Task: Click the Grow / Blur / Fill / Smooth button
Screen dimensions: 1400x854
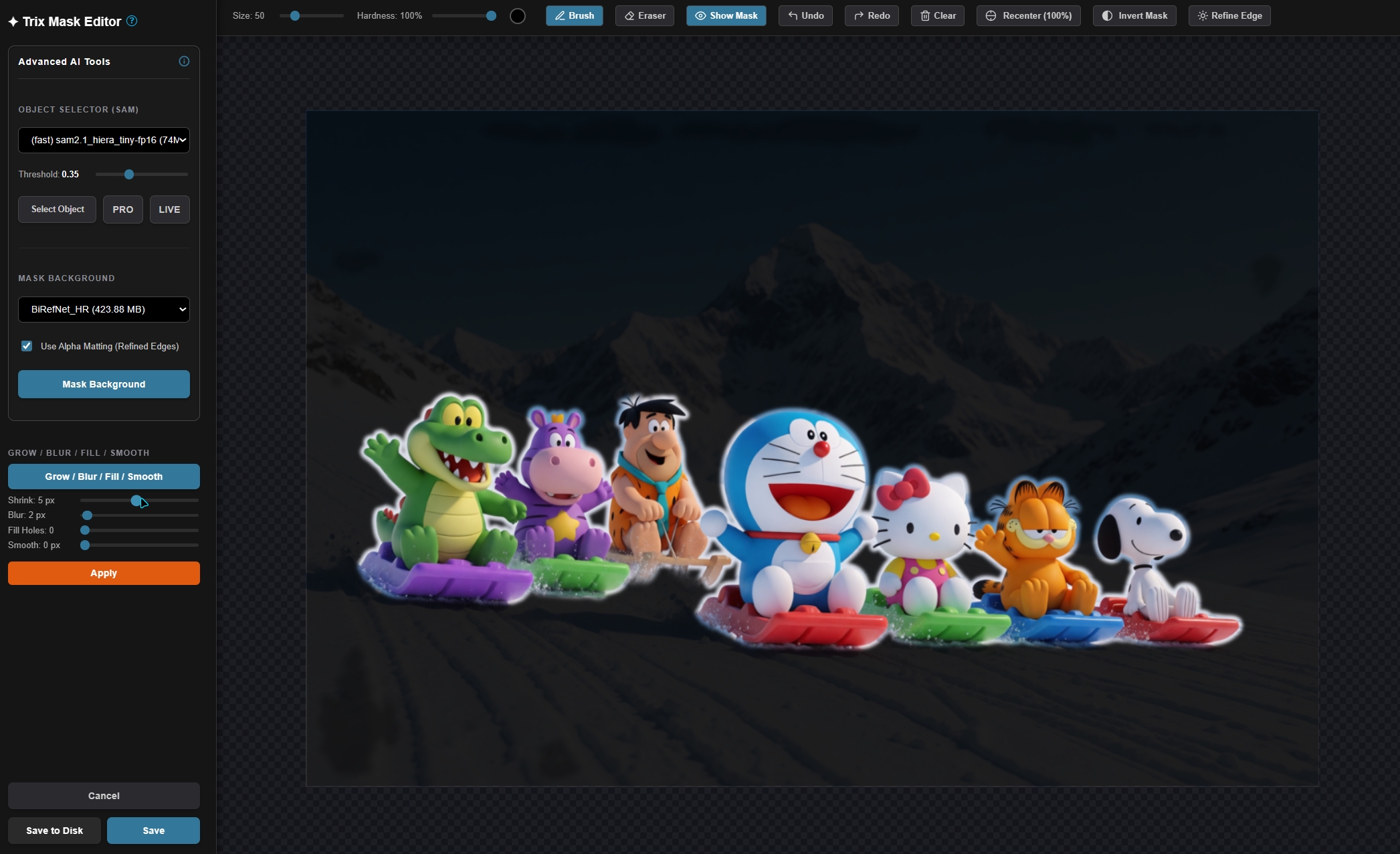Action: click(104, 477)
